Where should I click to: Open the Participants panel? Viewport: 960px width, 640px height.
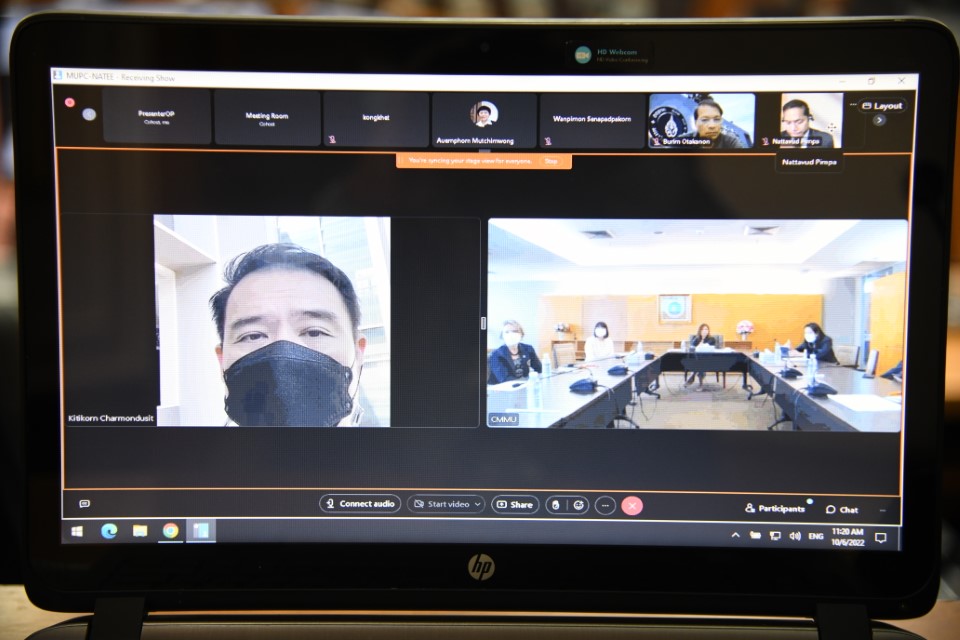click(x=775, y=509)
